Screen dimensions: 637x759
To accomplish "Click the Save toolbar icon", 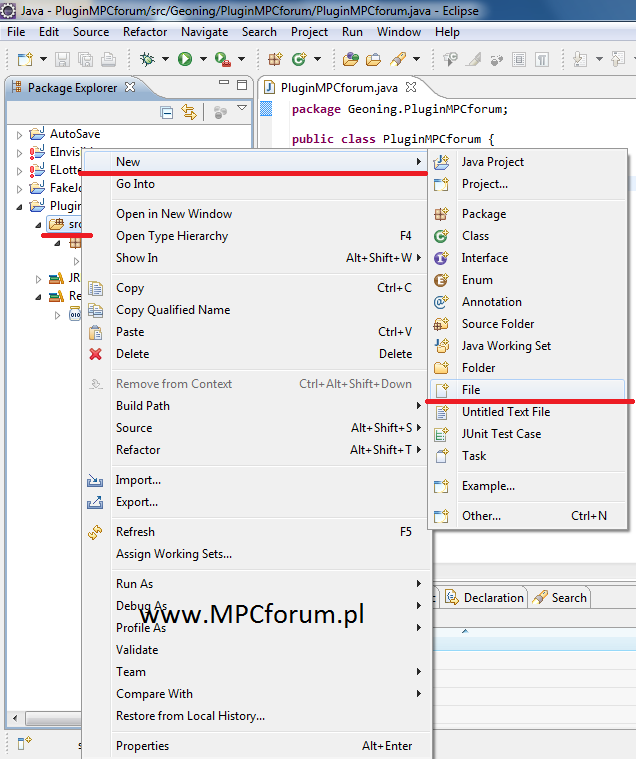I will tap(62, 60).
